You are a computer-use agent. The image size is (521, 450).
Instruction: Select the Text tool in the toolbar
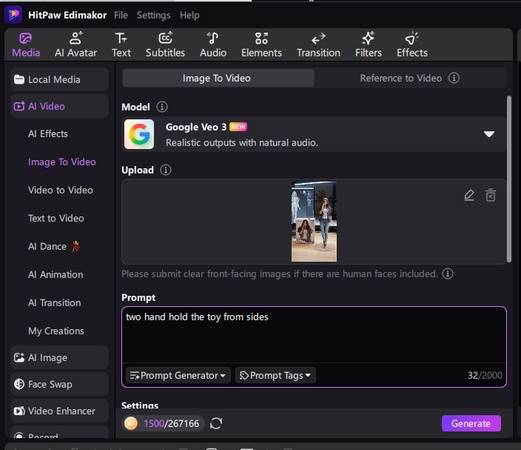click(x=121, y=45)
